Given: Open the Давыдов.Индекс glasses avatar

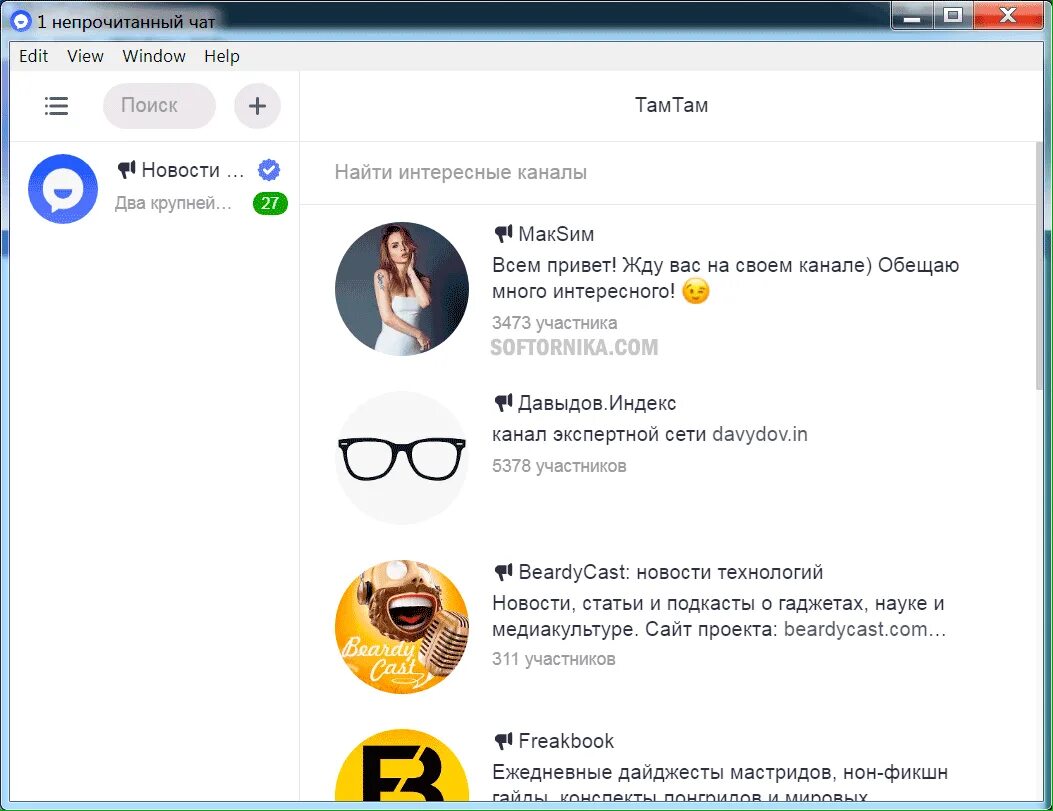Looking at the screenshot, I should tap(402, 458).
